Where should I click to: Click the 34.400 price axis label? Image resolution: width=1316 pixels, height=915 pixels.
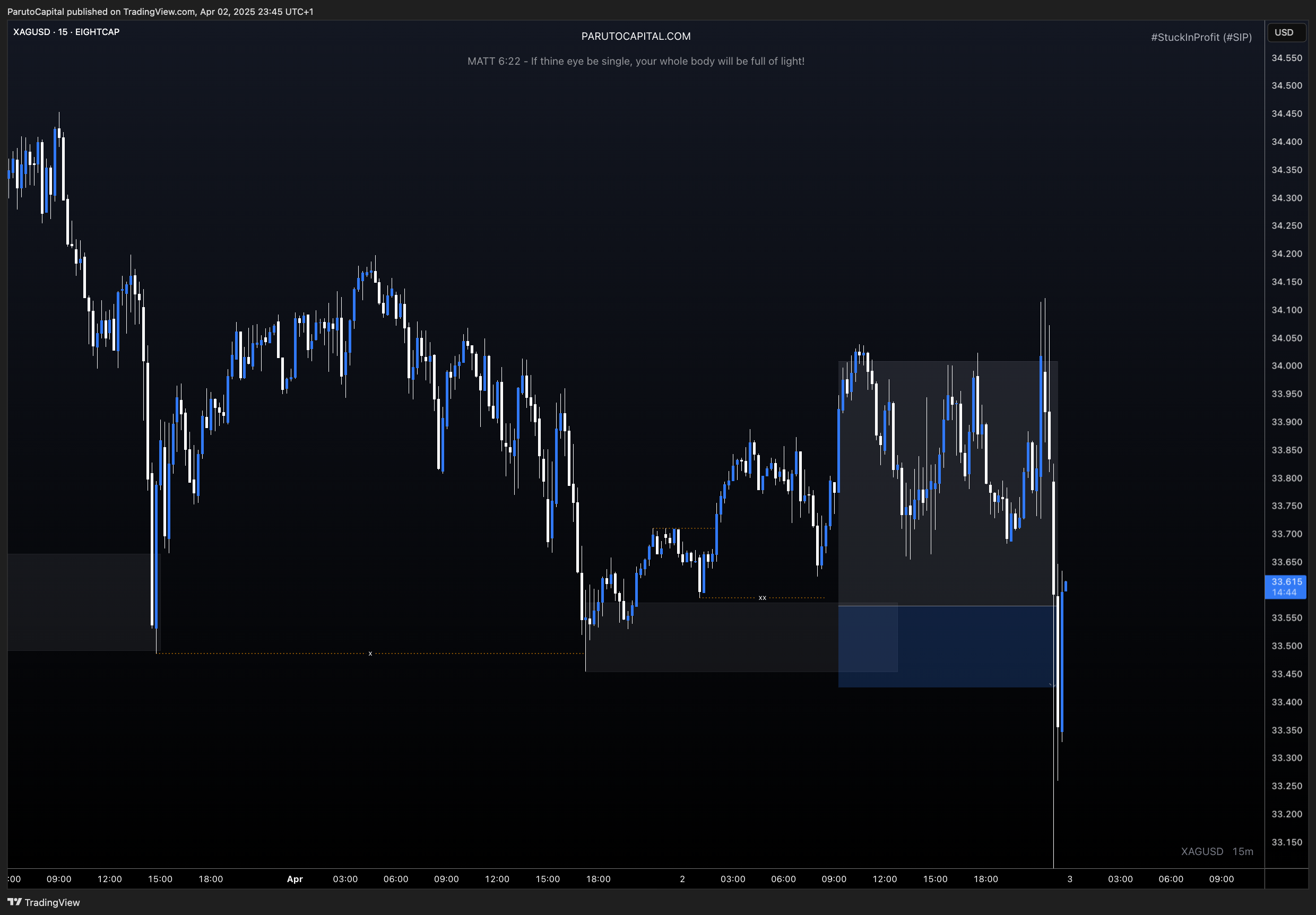tap(1287, 142)
